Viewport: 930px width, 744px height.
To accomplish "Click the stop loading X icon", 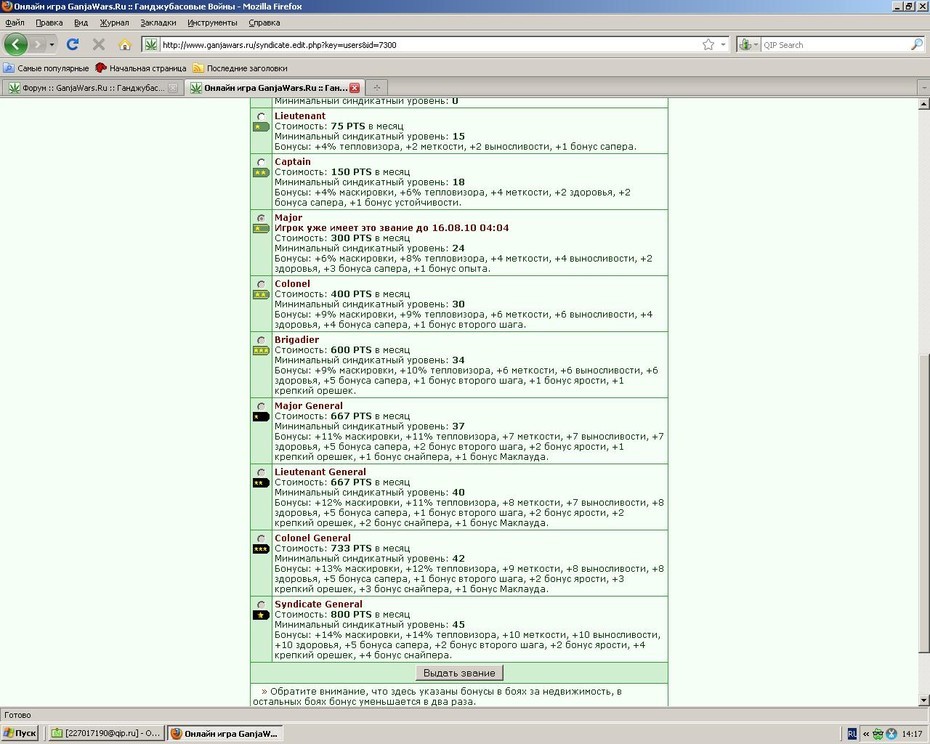I will [98, 44].
